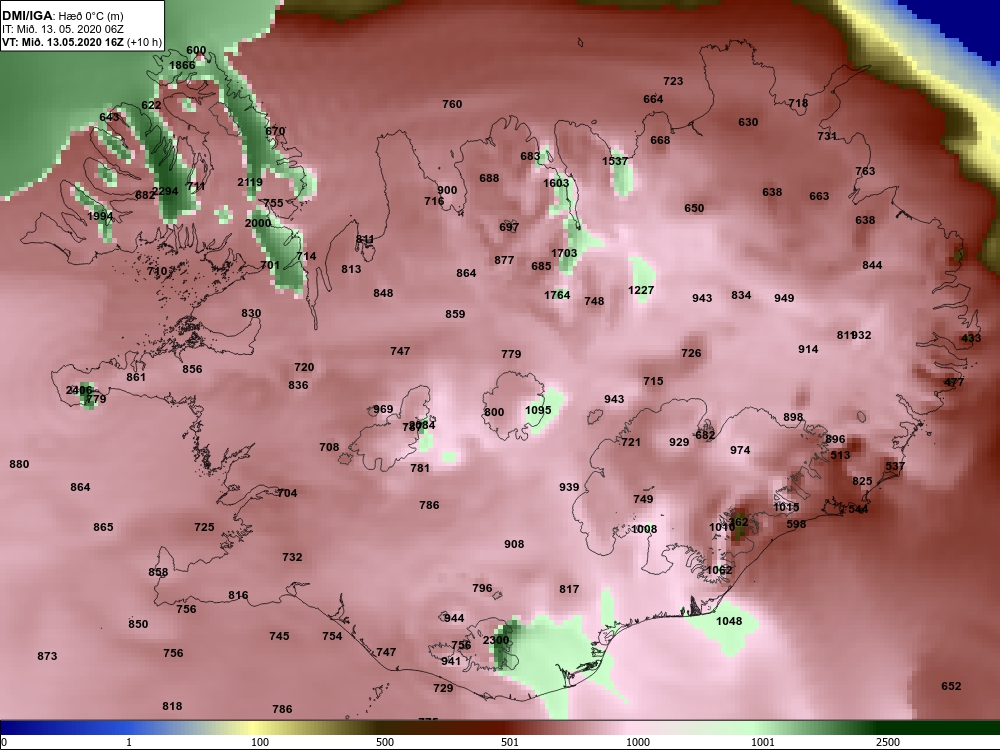
Task: Select the value 723 on the map
Action: [673, 81]
